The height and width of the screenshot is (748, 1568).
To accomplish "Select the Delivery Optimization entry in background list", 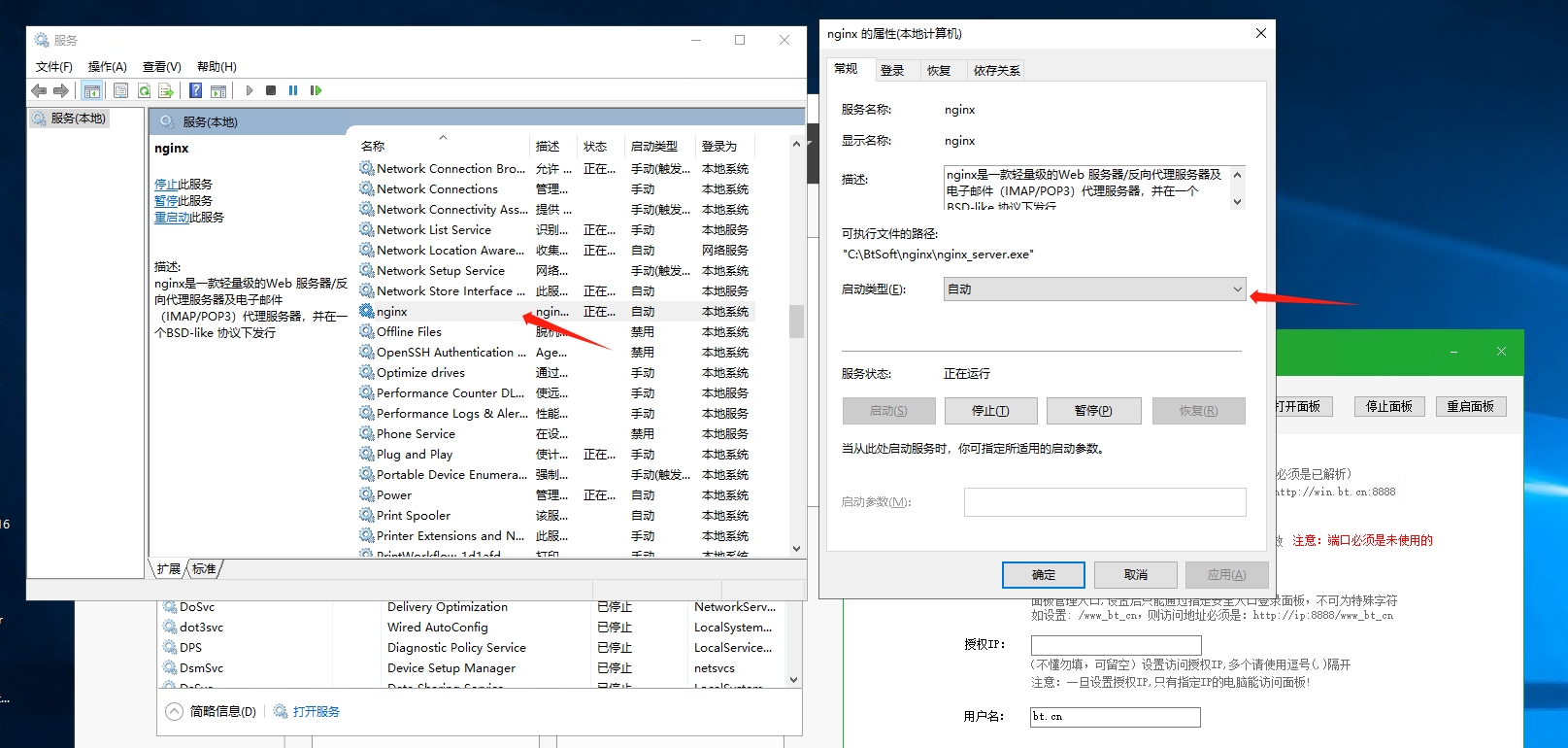I will pos(448,606).
